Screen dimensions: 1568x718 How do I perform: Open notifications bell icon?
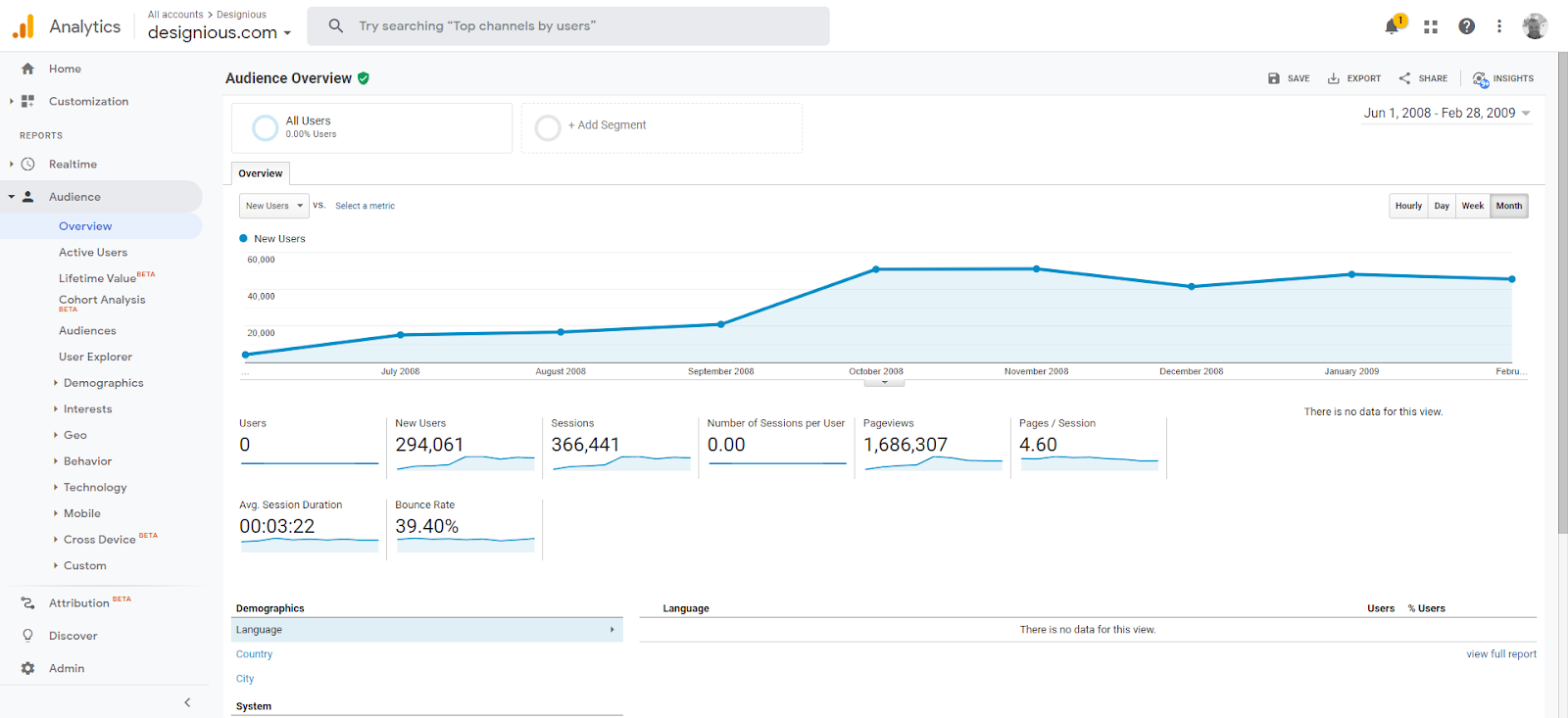1392,26
